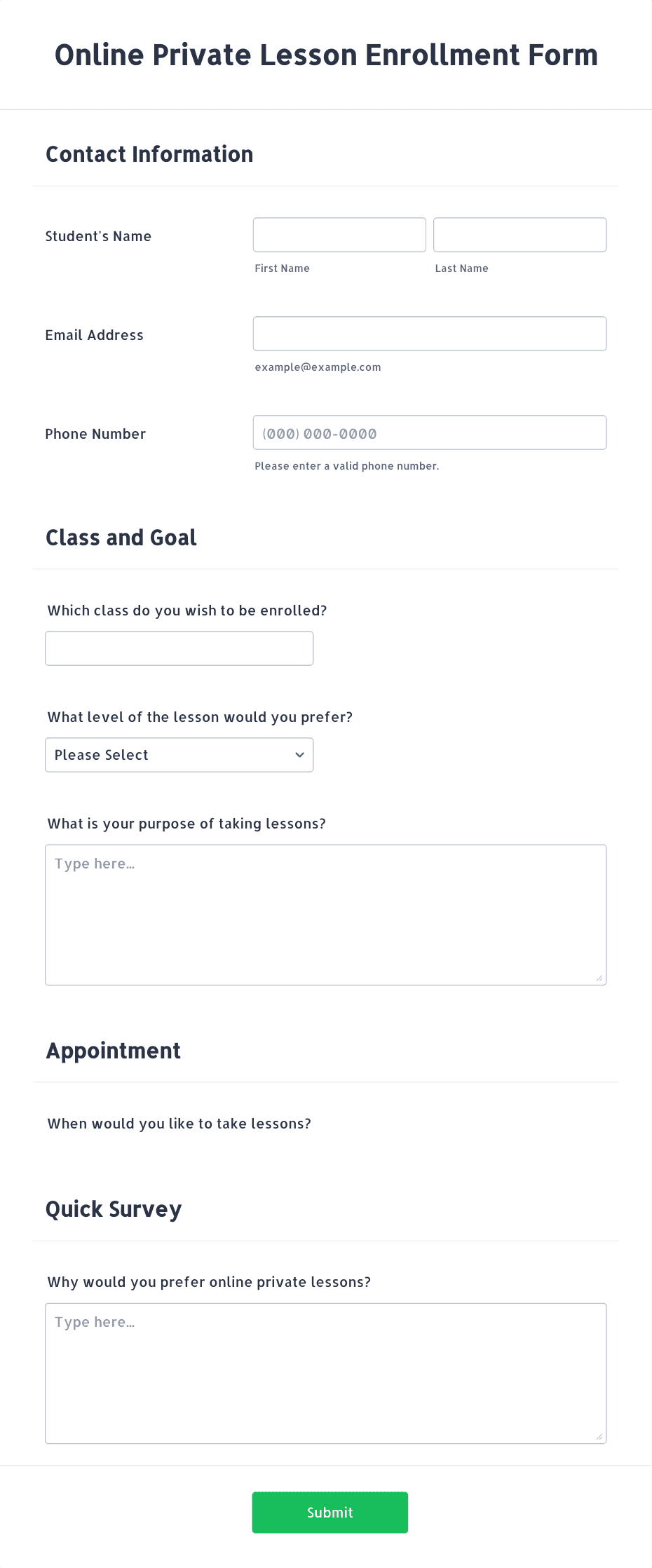
Task: Click the Contact Information section heading
Action: pos(149,154)
